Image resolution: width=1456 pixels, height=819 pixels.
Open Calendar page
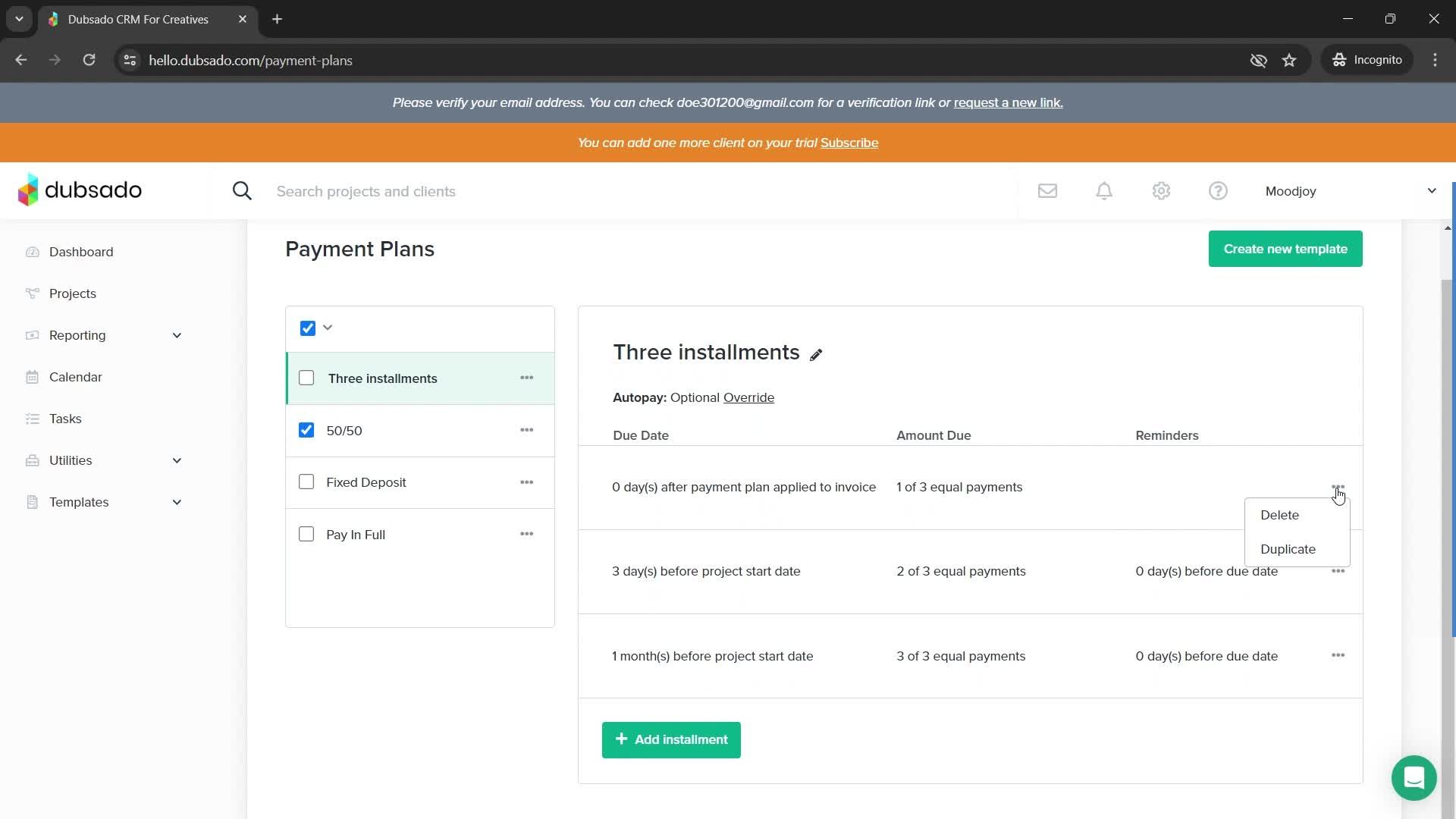click(75, 377)
